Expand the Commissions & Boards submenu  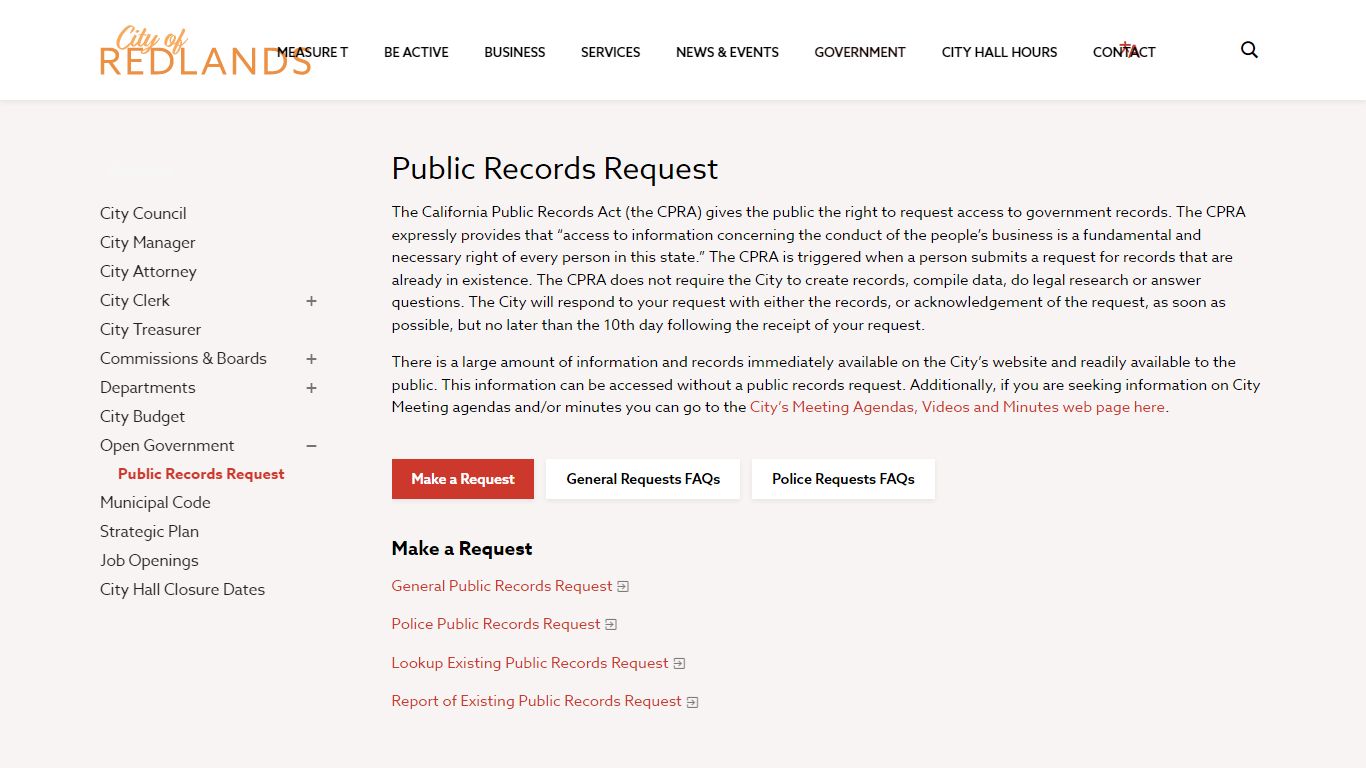(x=311, y=359)
